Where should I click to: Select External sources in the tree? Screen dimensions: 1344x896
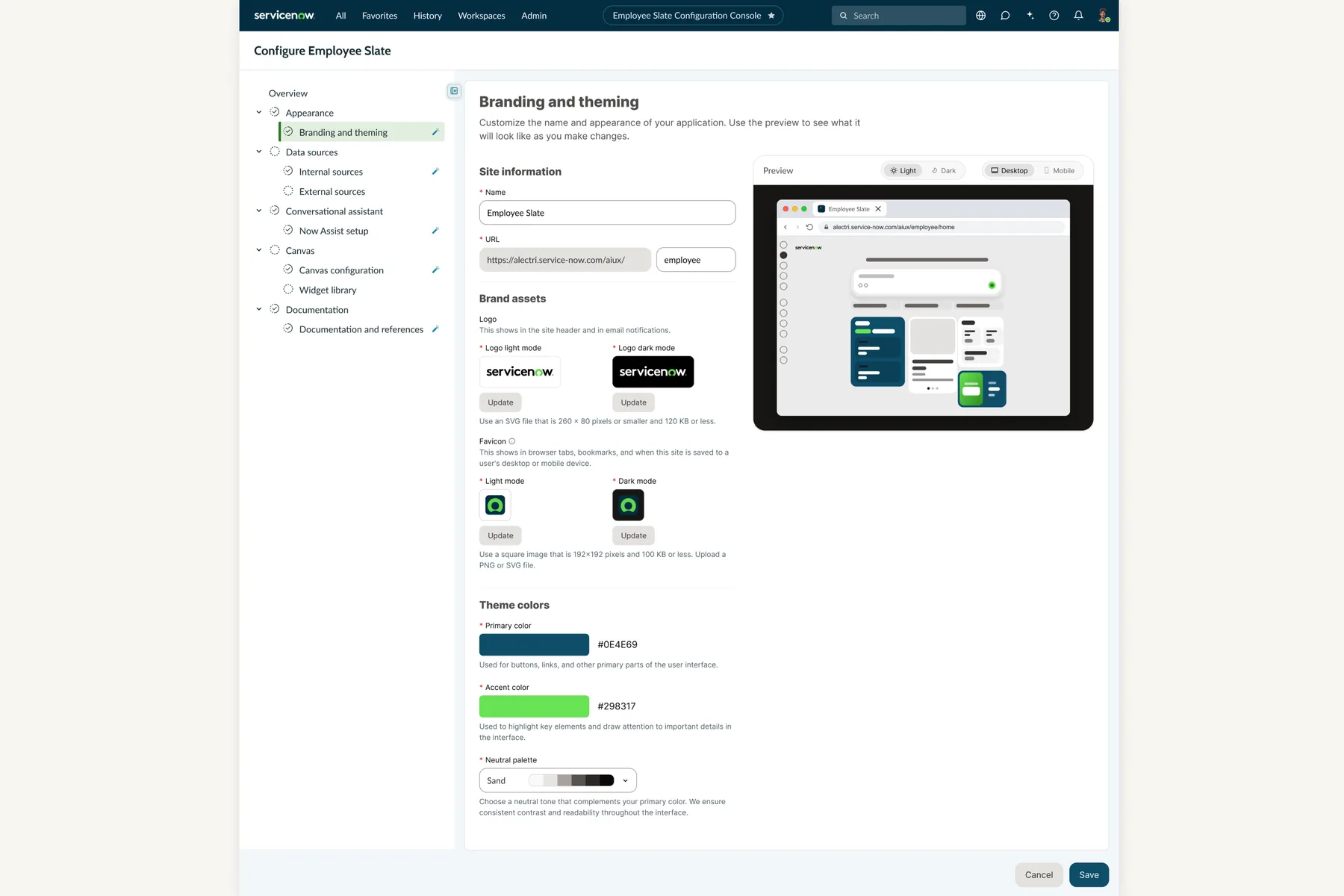tap(332, 192)
